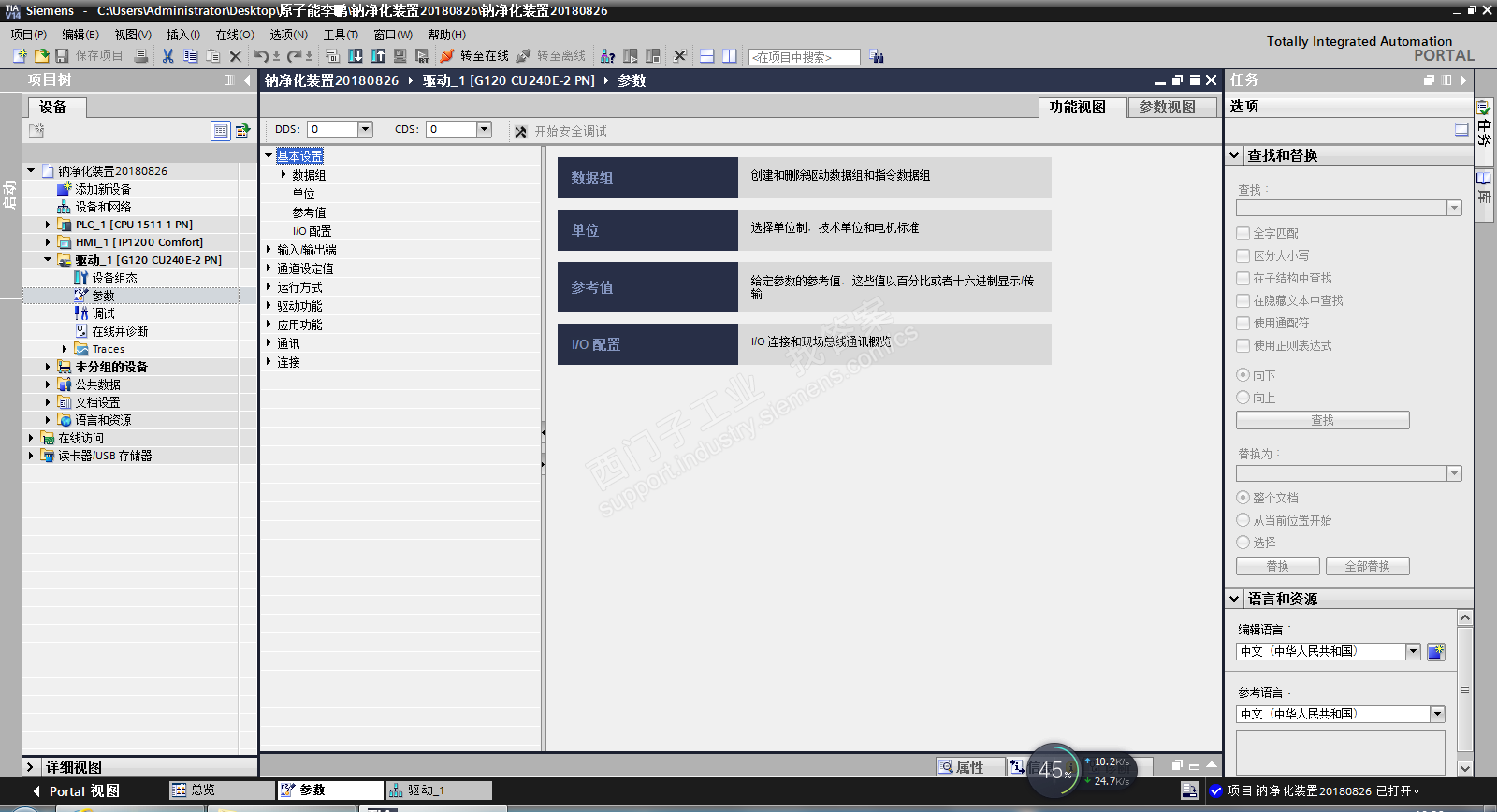Open the 项目(P) menu

click(x=28, y=35)
